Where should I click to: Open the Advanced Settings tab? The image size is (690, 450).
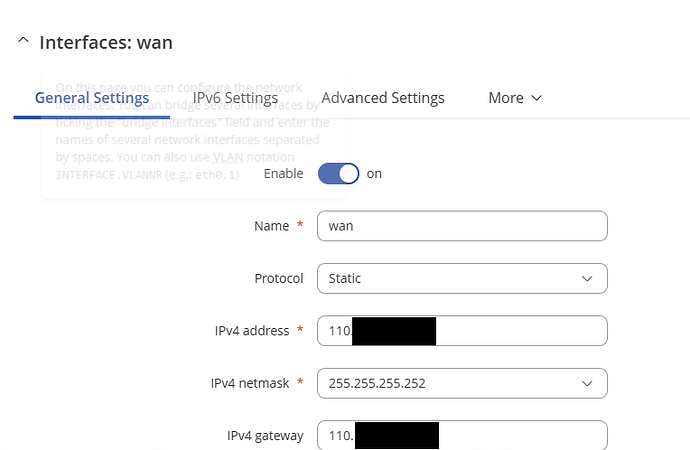[383, 98]
